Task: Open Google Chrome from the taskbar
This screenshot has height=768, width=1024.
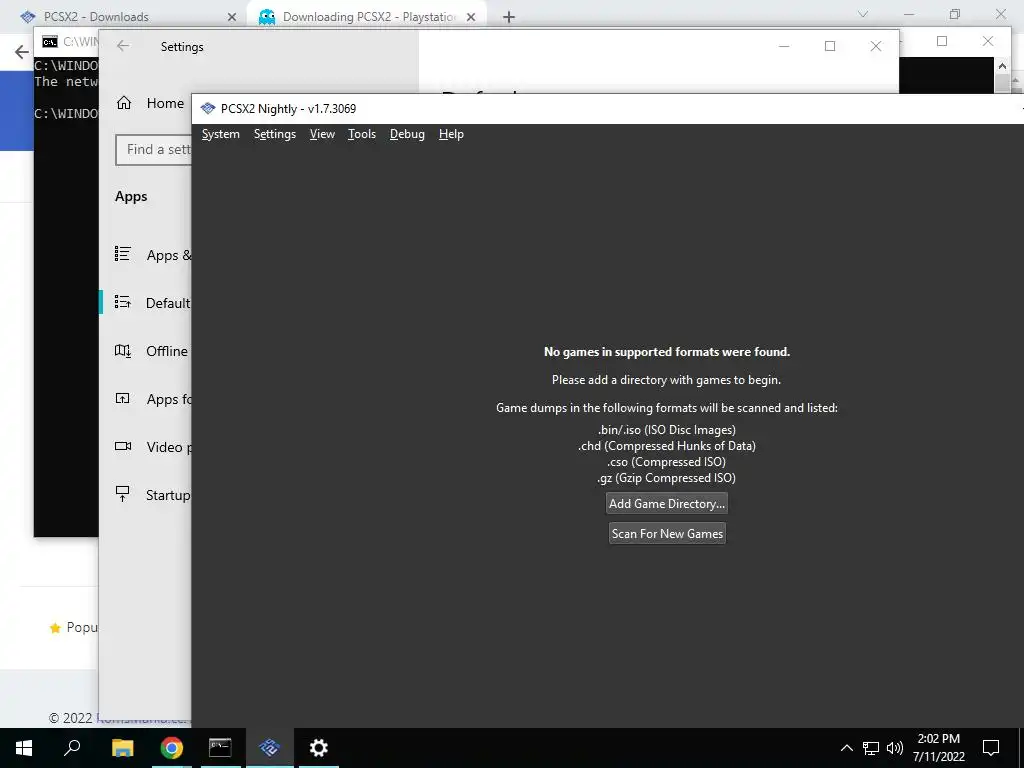Action: (171, 748)
